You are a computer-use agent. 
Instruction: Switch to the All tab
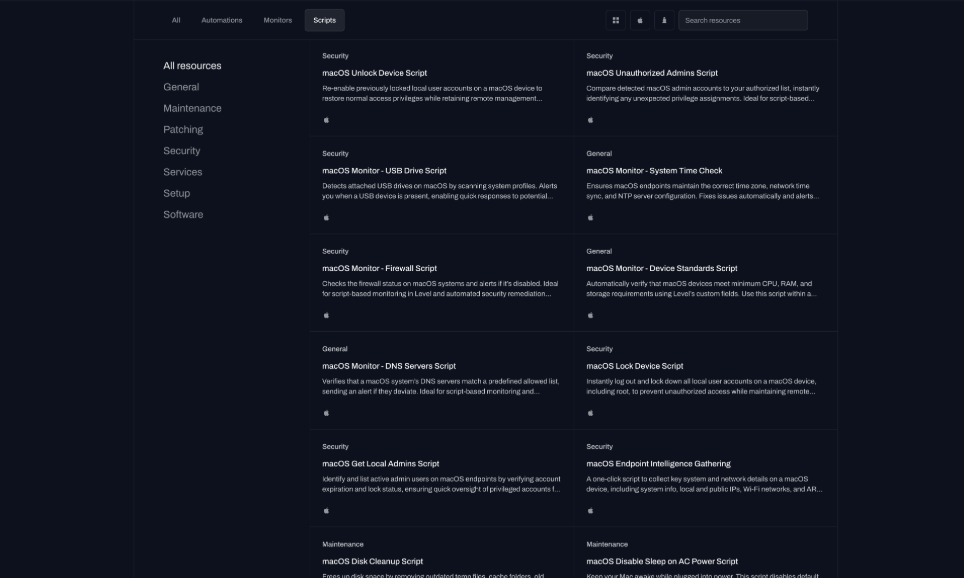pyautogui.click(x=176, y=20)
